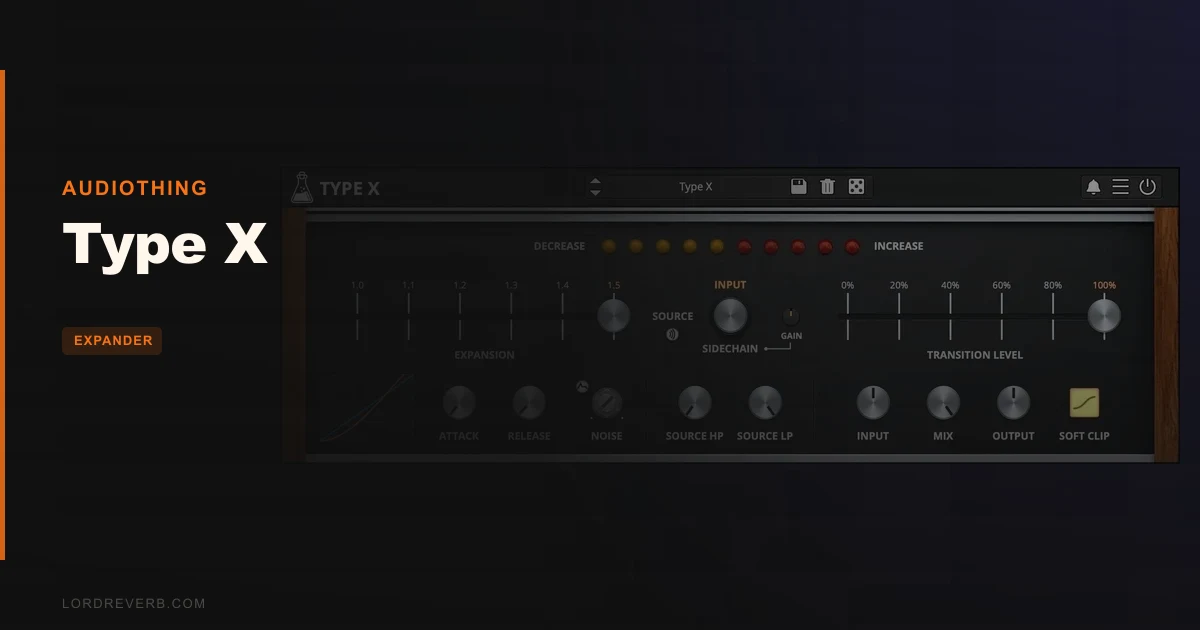The width and height of the screenshot is (1200, 630).
Task: Click the 80% mark on Transition Level scale
Action: pyautogui.click(x=1053, y=285)
